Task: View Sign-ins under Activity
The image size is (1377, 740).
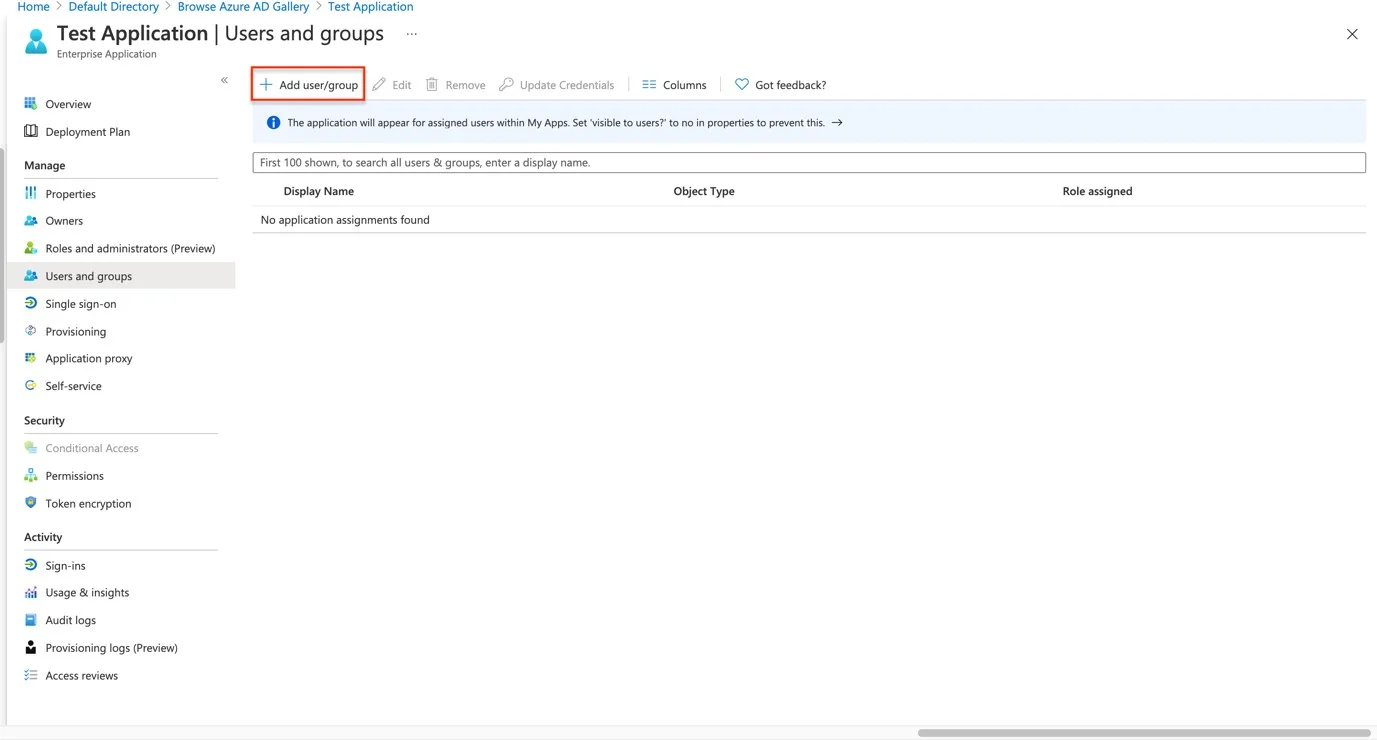Action: [x=66, y=566]
